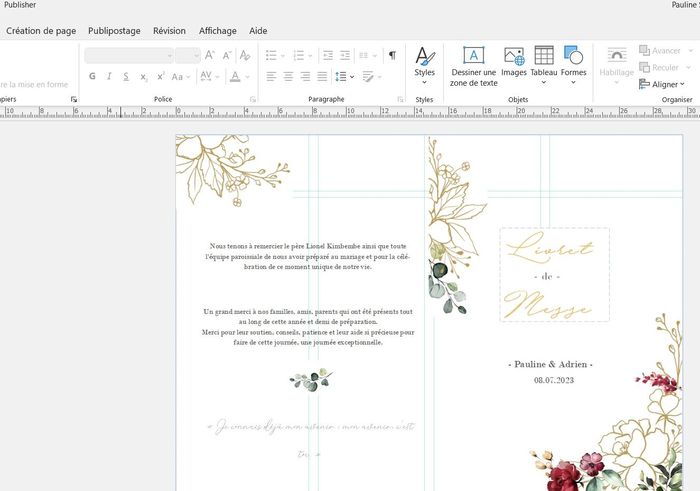700x491 pixels.
Task: Align the text to the left
Action: coord(271,77)
